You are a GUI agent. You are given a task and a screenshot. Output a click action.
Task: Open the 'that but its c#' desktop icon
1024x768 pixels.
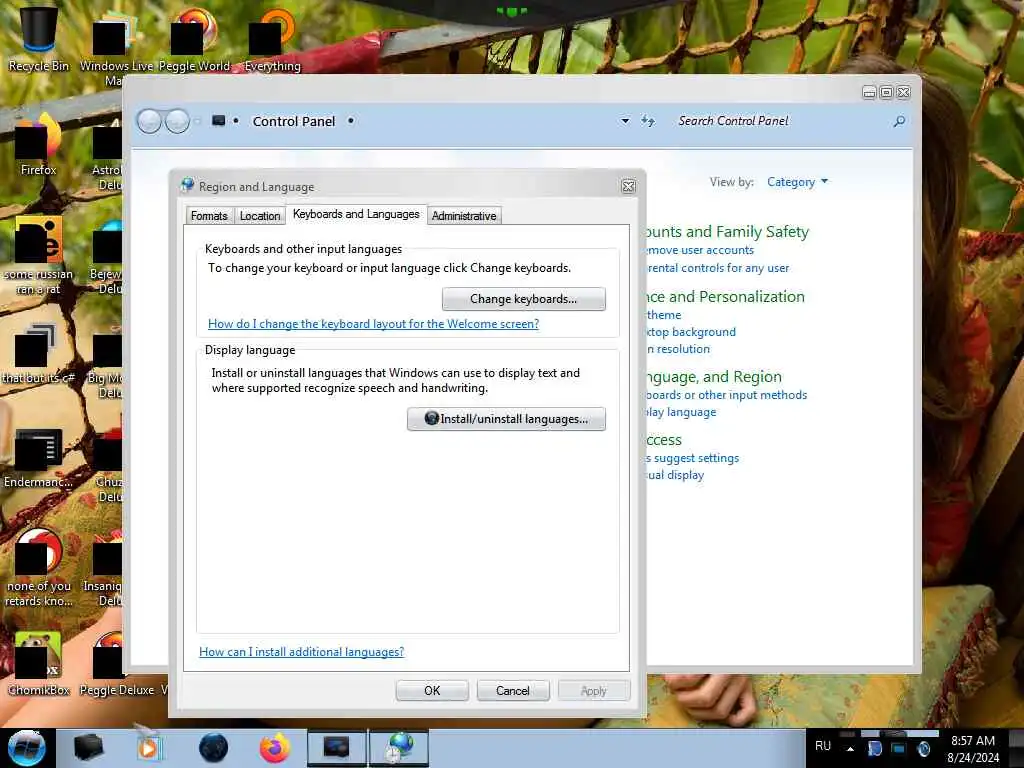pyautogui.click(x=38, y=353)
